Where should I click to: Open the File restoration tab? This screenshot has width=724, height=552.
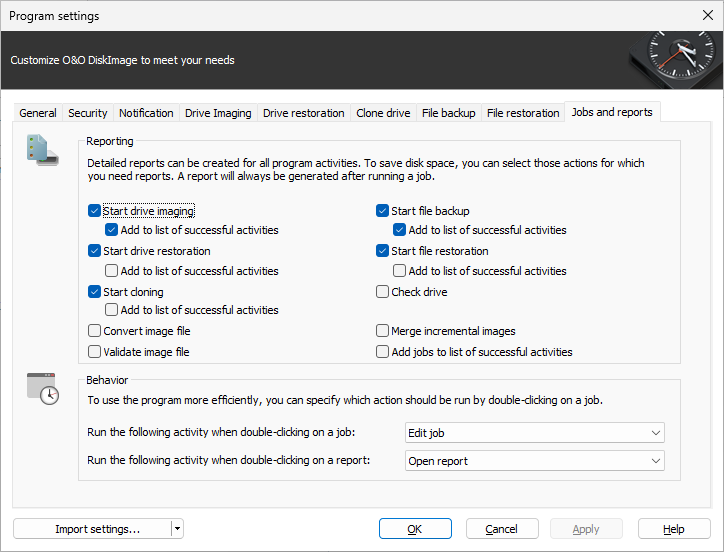(x=523, y=113)
